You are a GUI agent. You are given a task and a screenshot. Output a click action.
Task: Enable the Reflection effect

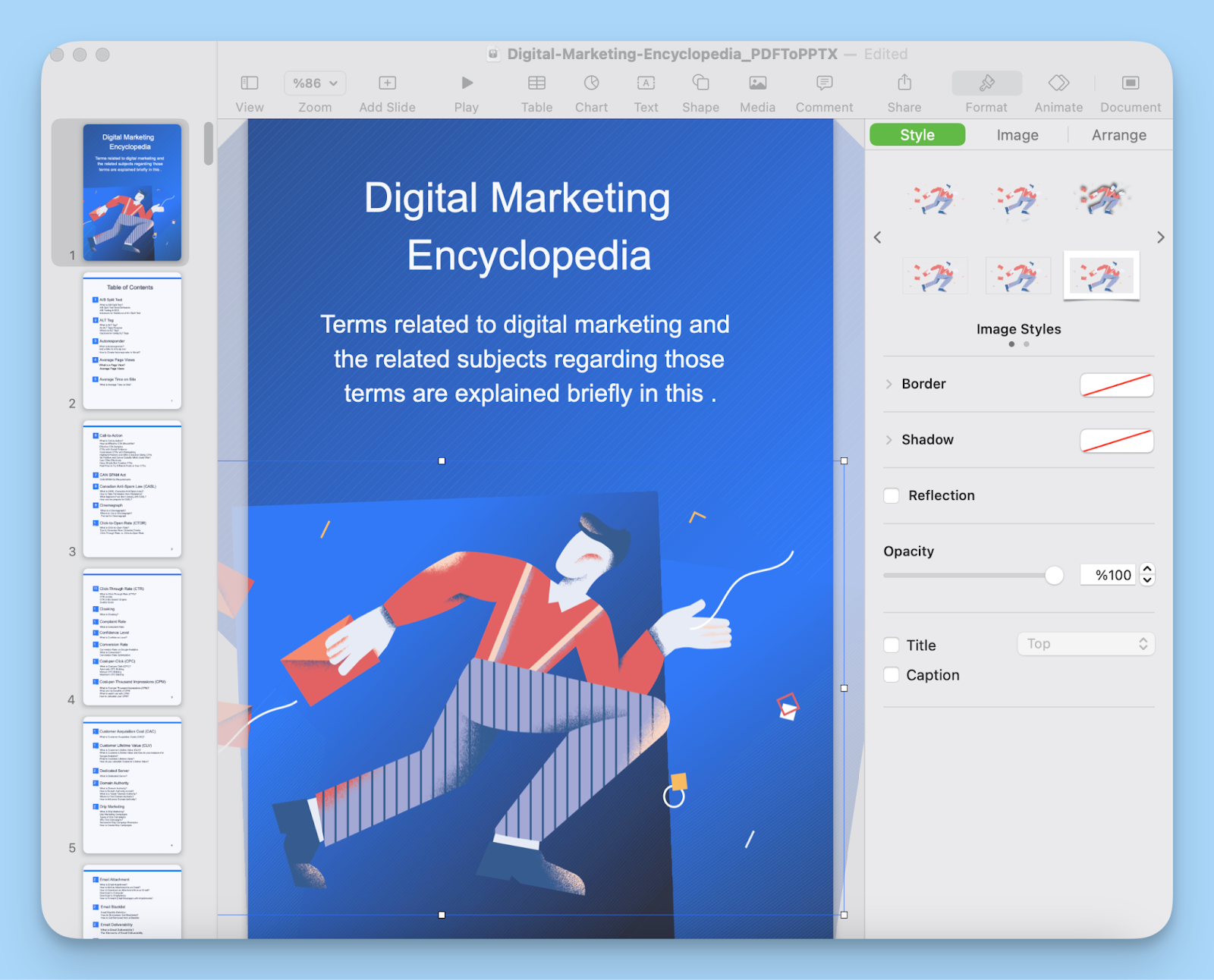click(891, 495)
